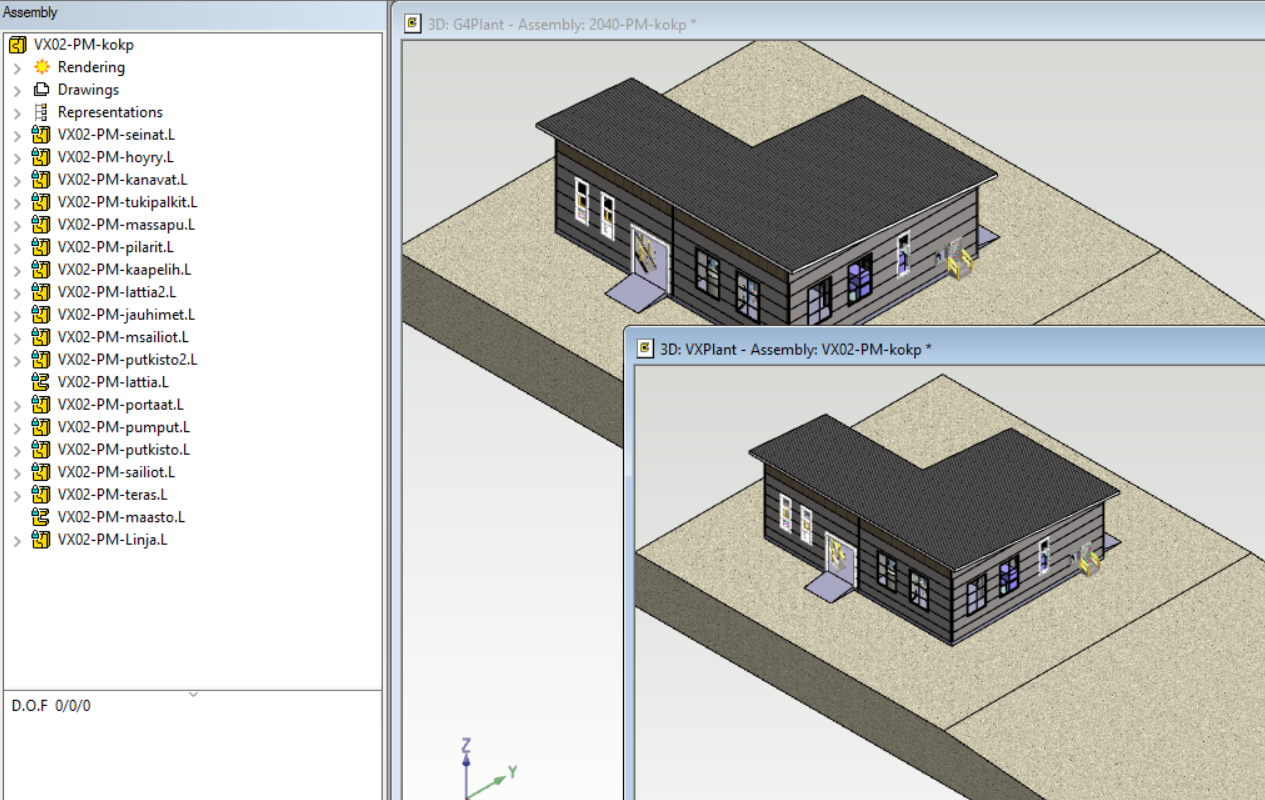Expand the Rendering tree node
The width and height of the screenshot is (1265, 800).
coord(17,68)
